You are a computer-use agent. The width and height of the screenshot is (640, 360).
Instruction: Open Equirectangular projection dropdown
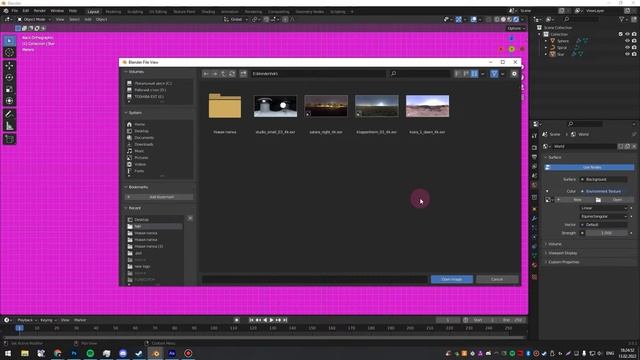604,216
